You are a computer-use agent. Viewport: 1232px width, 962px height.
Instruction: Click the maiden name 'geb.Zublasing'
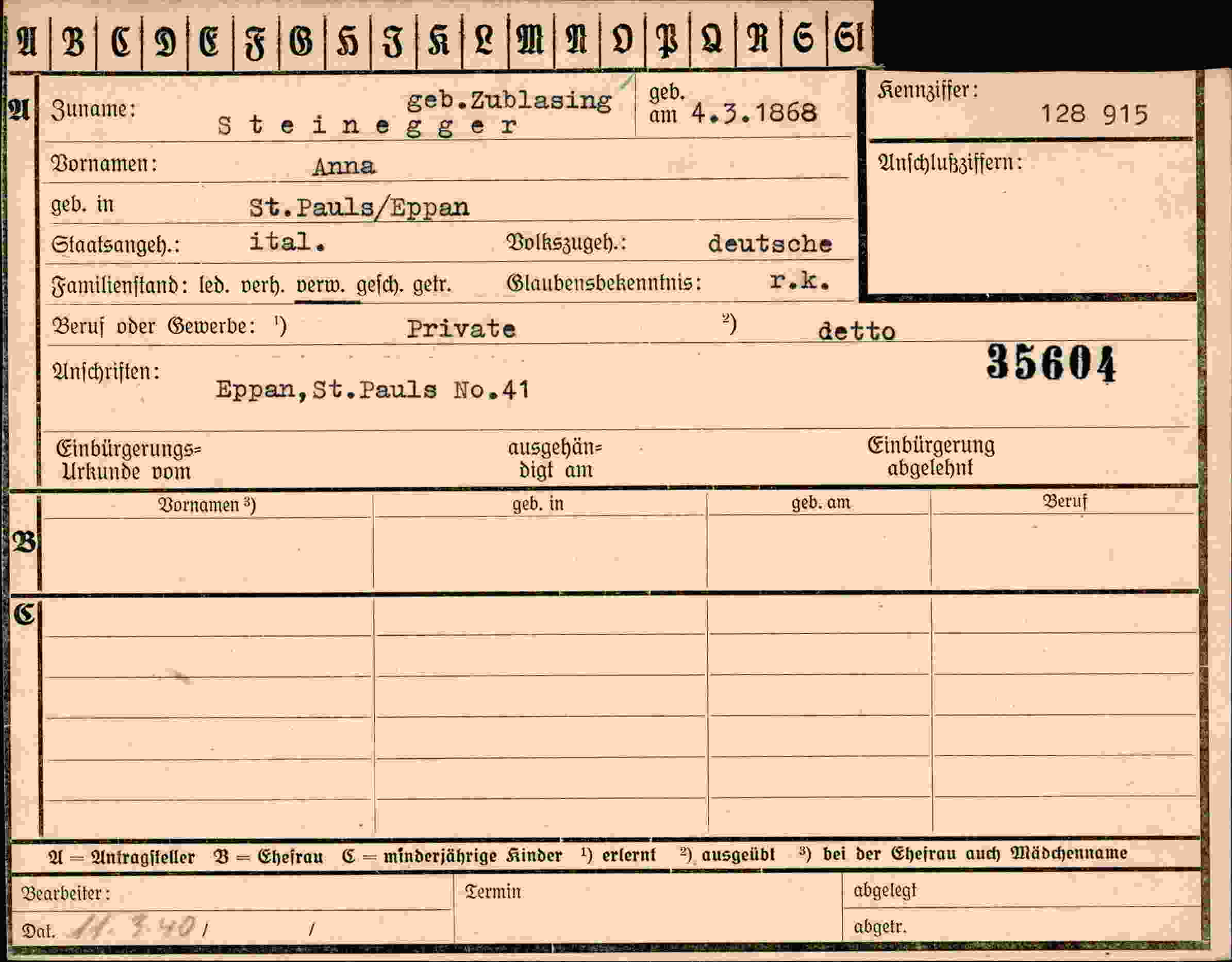click(509, 102)
